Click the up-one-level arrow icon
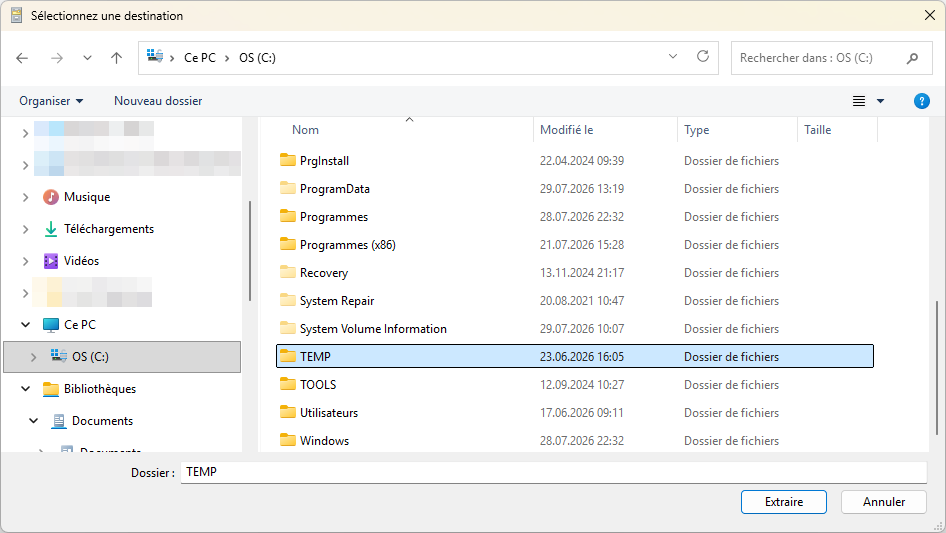Image resolution: width=946 pixels, height=533 pixels. point(116,58)
